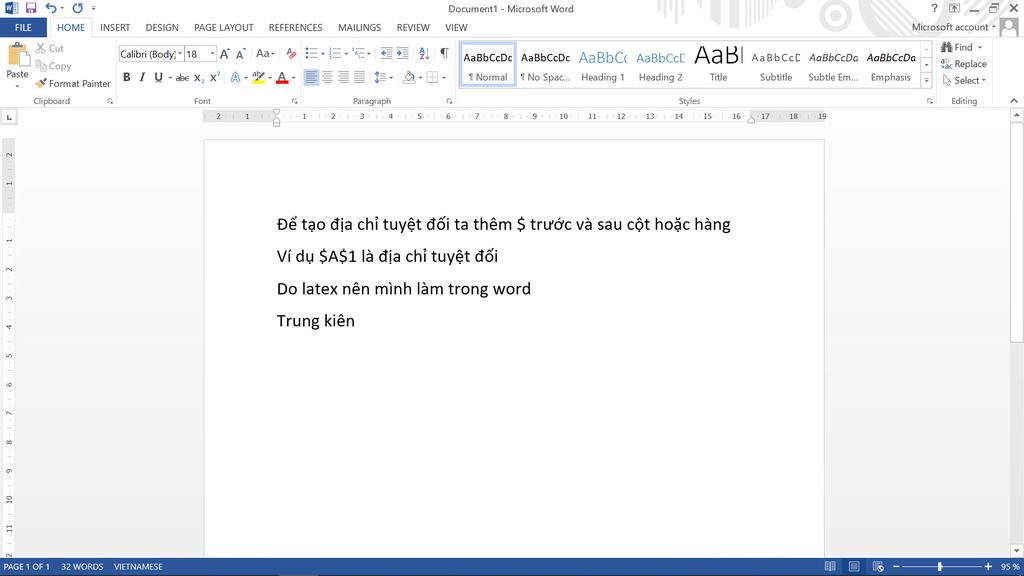Switch to the INSERT tab
Viewport: 1024px width, 576px height.
click(115, 27)
